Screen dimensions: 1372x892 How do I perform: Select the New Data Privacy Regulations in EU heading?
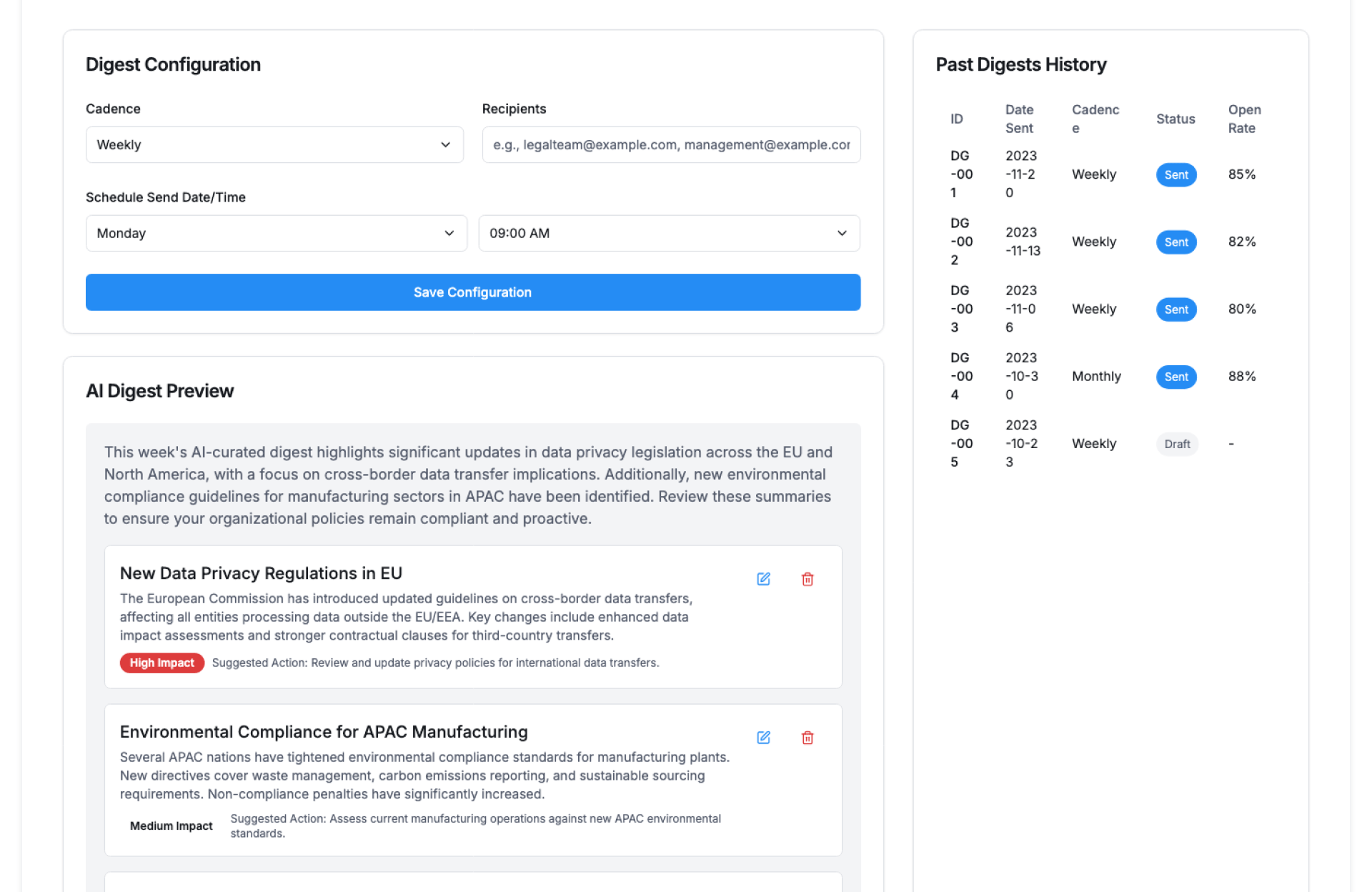click(261, 573)
